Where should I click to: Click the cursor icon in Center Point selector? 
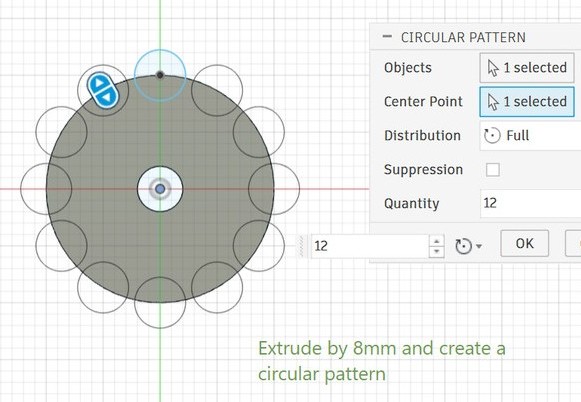tap(493, 102)
